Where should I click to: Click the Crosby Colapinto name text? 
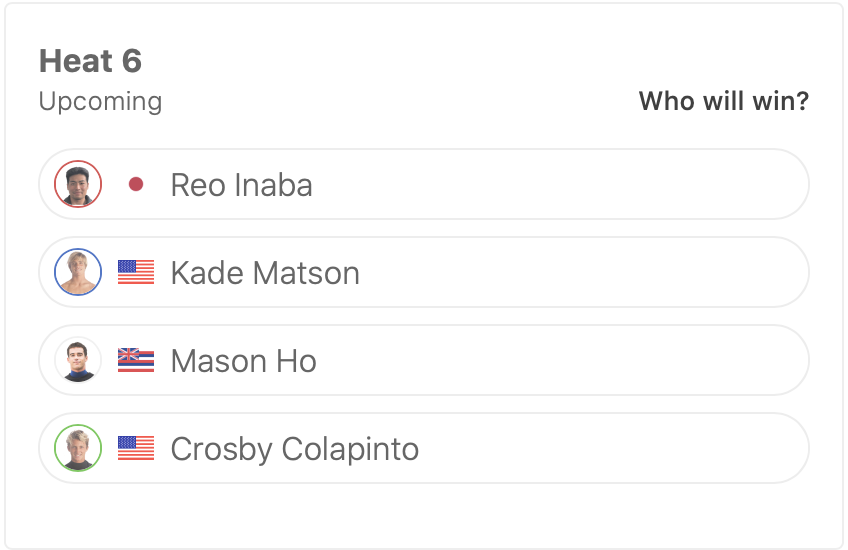click(x=294, y=449)
